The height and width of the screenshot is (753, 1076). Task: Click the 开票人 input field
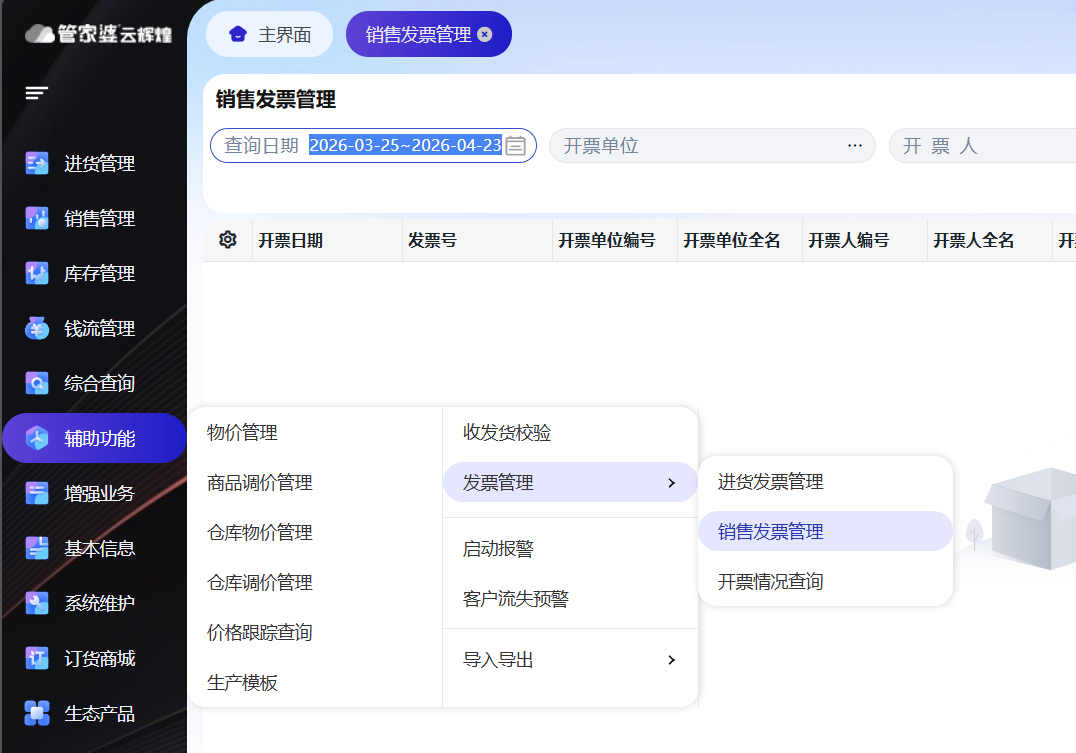tap(983, 146)
